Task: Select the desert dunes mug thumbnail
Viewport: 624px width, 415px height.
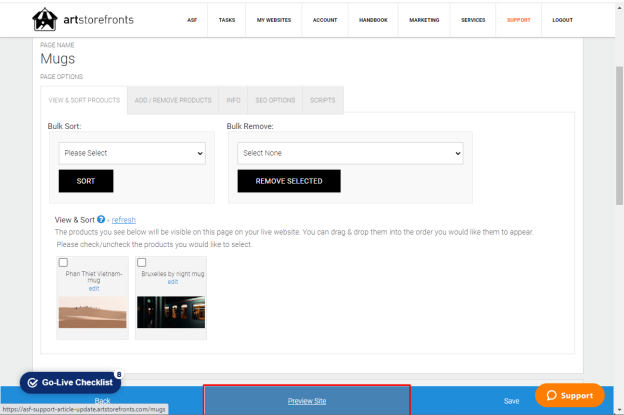Action: tap(92, 312)
